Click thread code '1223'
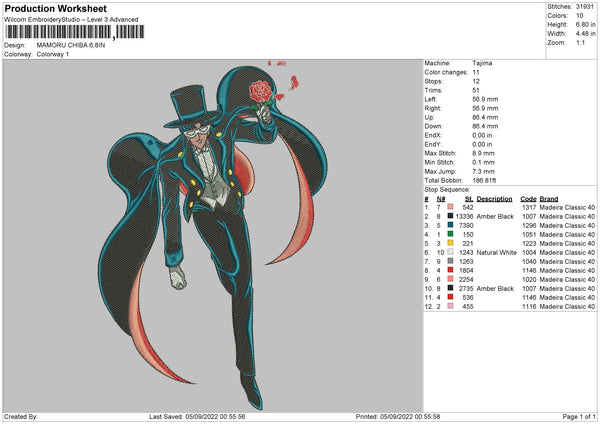The image size is (600, 424). click(x=529, y=243)
